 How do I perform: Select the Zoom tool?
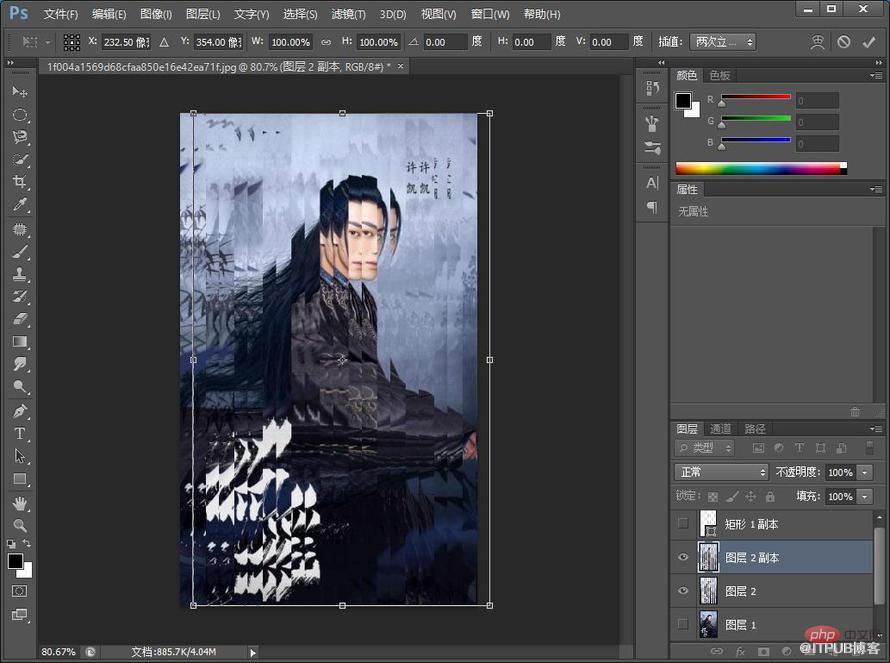click(x=20, y=526)
